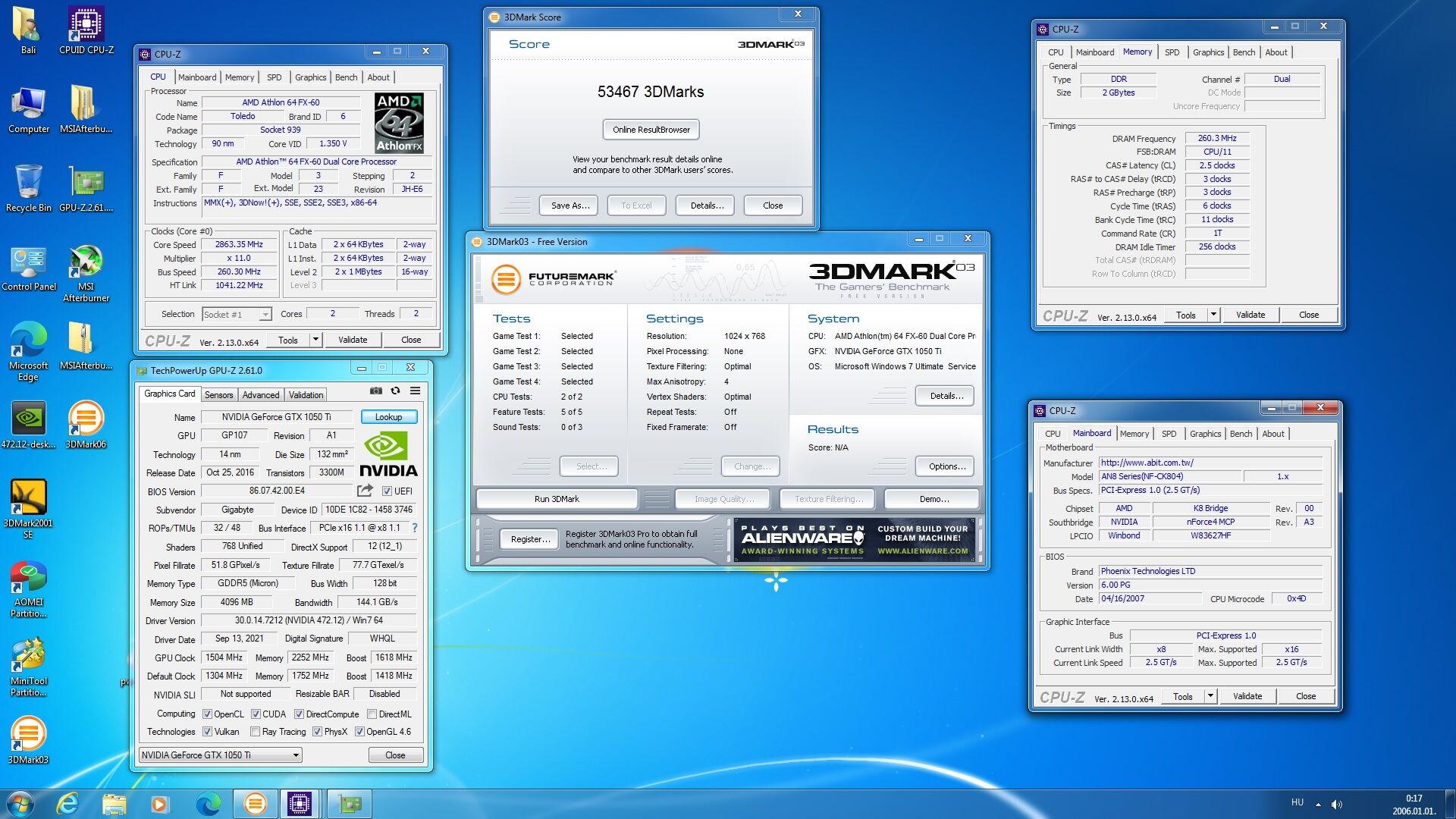
Task: Open the Recycle Bin
Action: click(x=28, y=189)
